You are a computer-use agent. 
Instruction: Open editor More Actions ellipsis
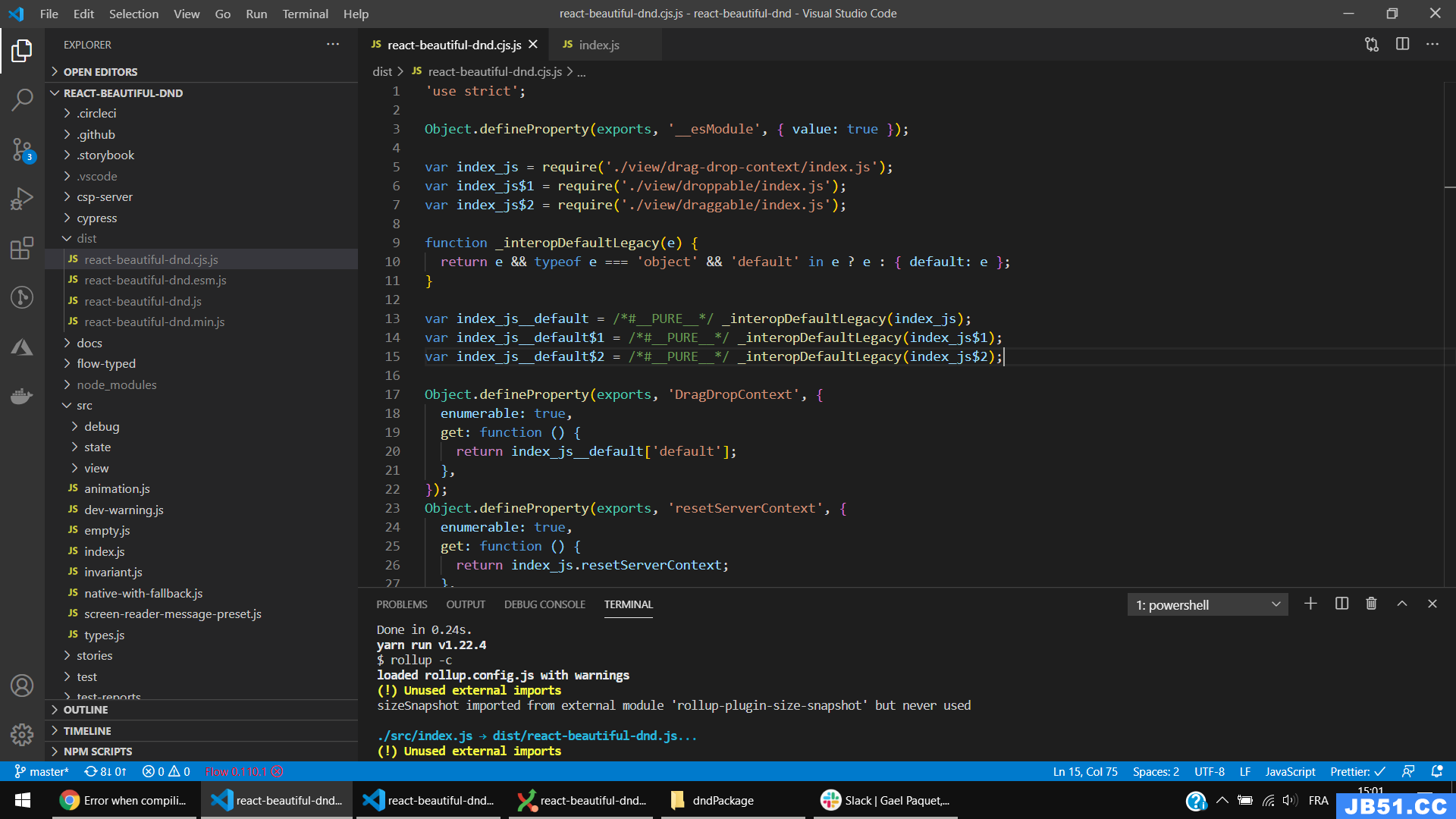(1432, 45)
